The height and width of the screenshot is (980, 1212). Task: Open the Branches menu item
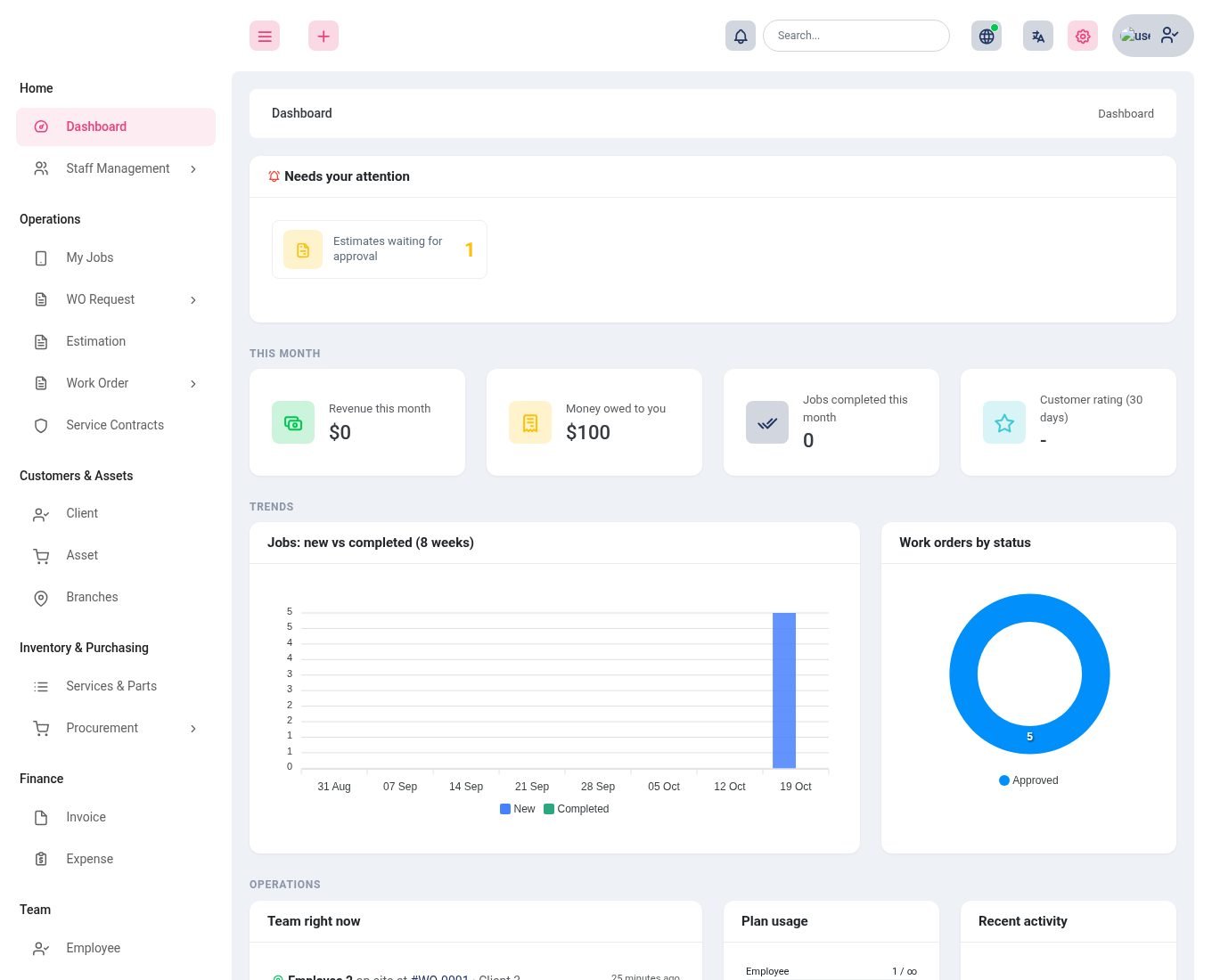tap(116, 597)
